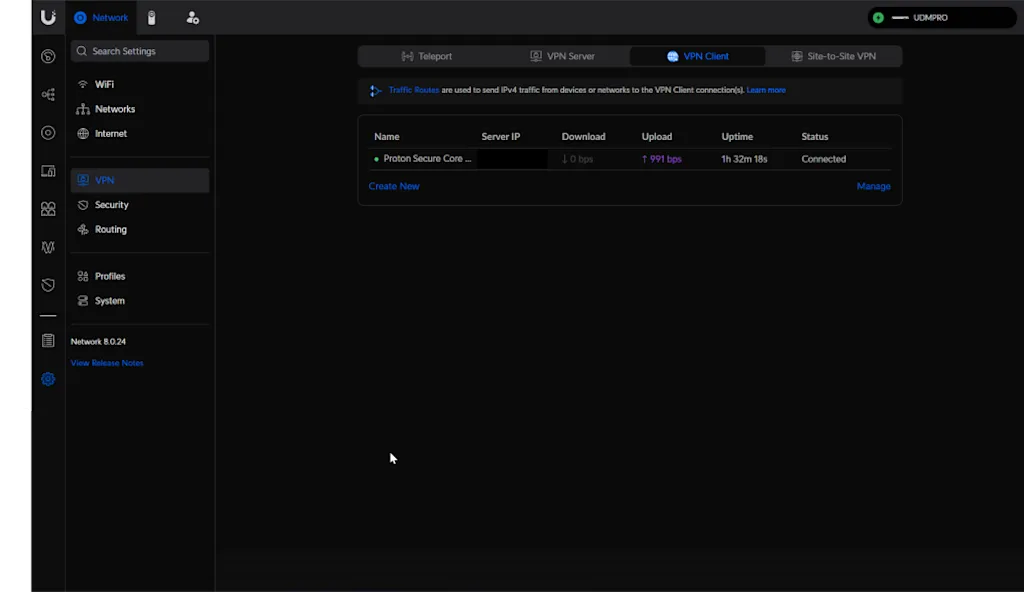Open the Security shield icon in sidebar

pos(48,285)
